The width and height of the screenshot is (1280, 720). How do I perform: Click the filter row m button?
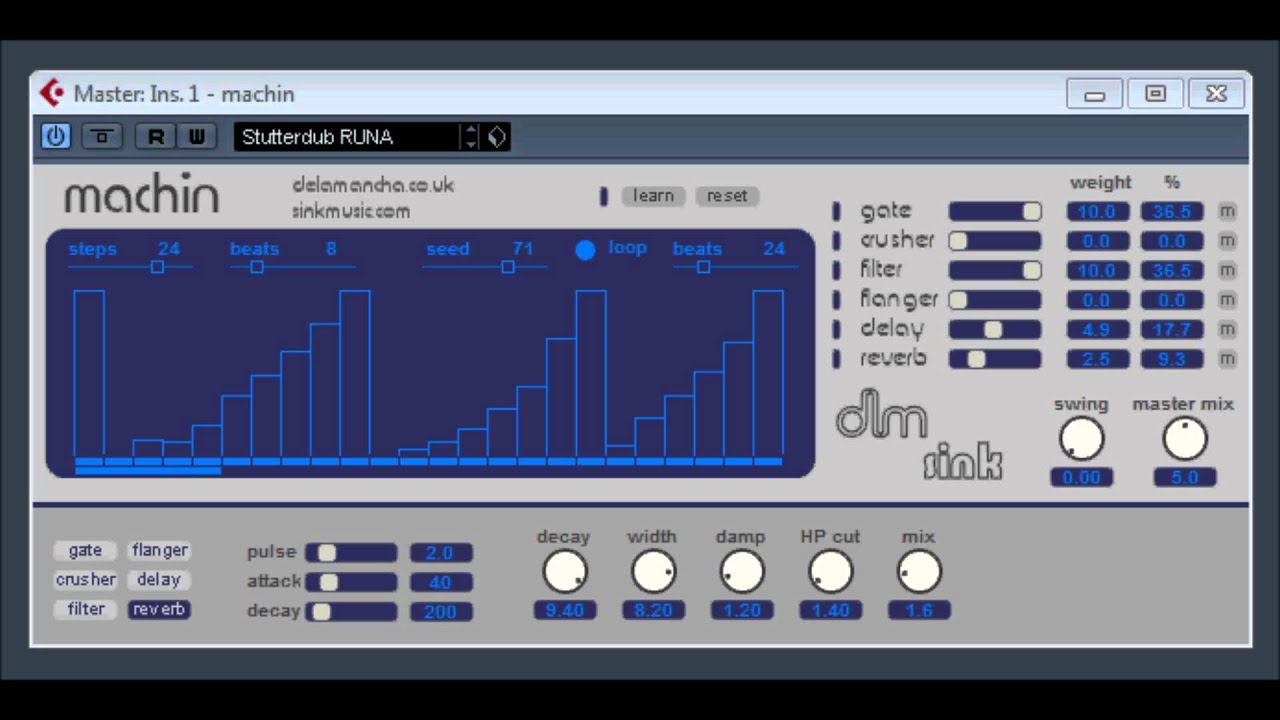[1227, 271]
